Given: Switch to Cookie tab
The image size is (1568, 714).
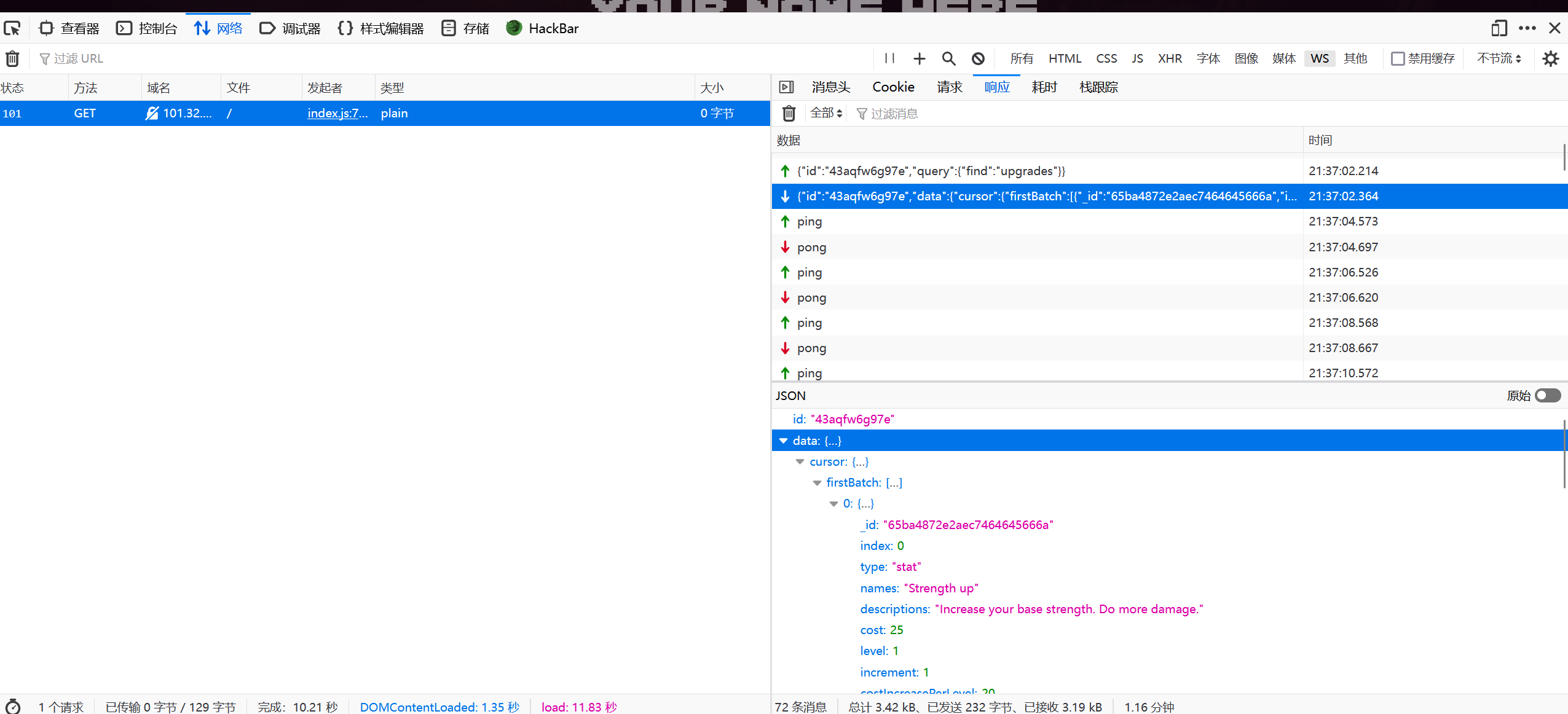Looking at the screenshot, I should point(893,87).
